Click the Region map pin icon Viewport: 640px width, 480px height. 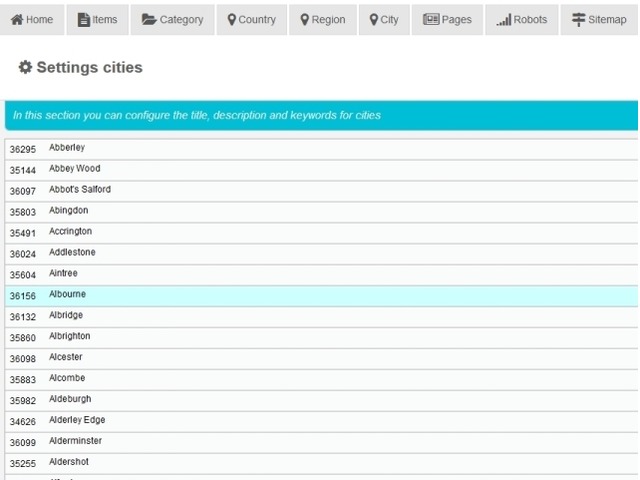point(305,20)
